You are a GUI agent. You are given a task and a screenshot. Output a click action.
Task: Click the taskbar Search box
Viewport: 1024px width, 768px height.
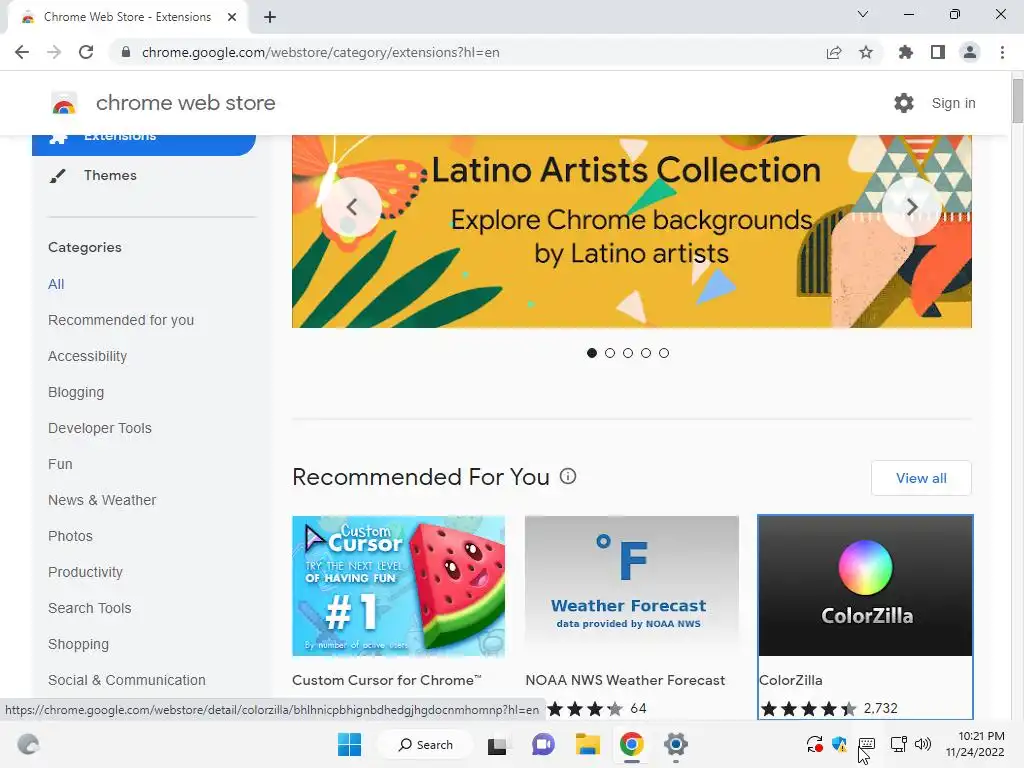(x=426, y=744)
